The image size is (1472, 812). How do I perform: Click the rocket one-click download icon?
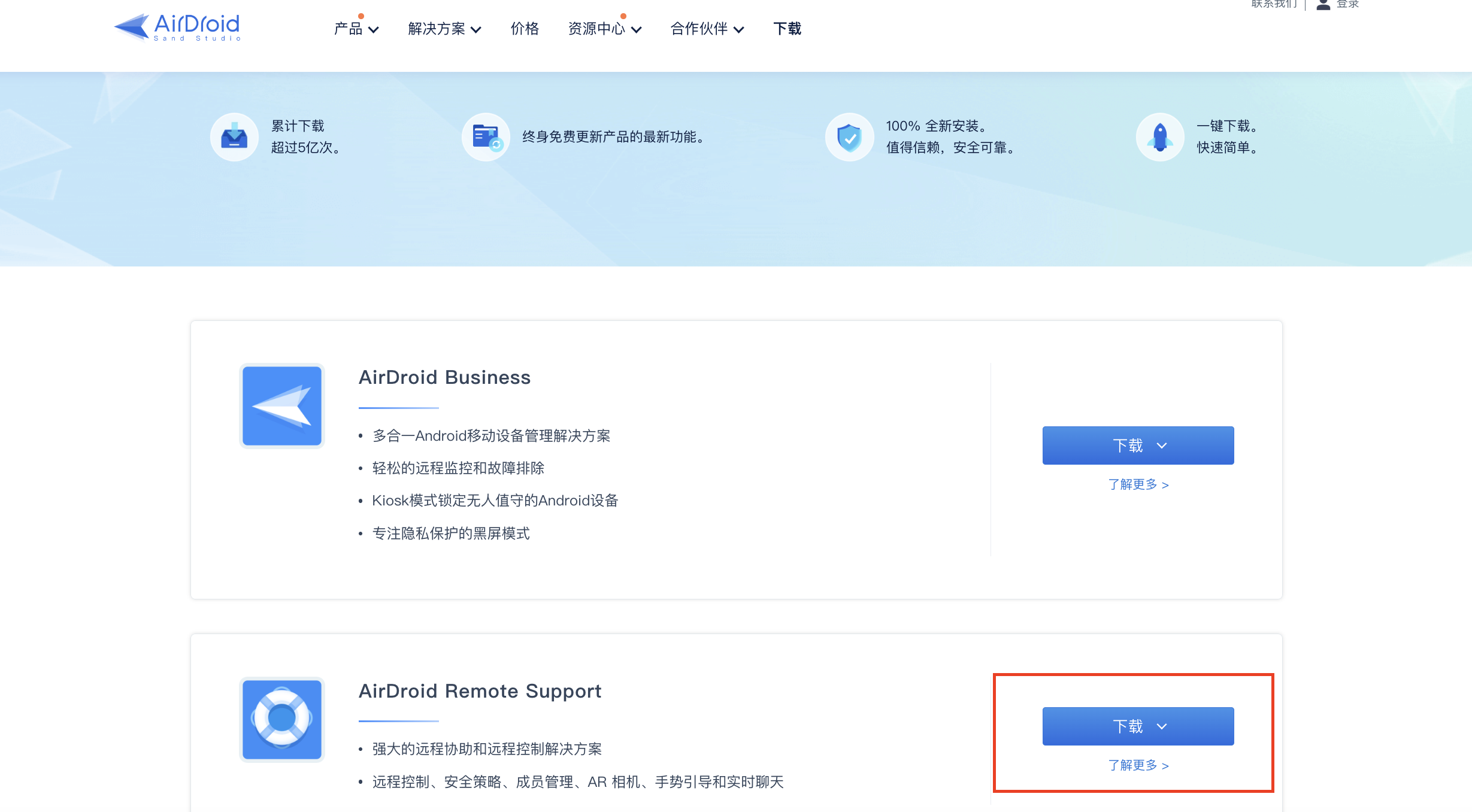tap(1160, 137)
